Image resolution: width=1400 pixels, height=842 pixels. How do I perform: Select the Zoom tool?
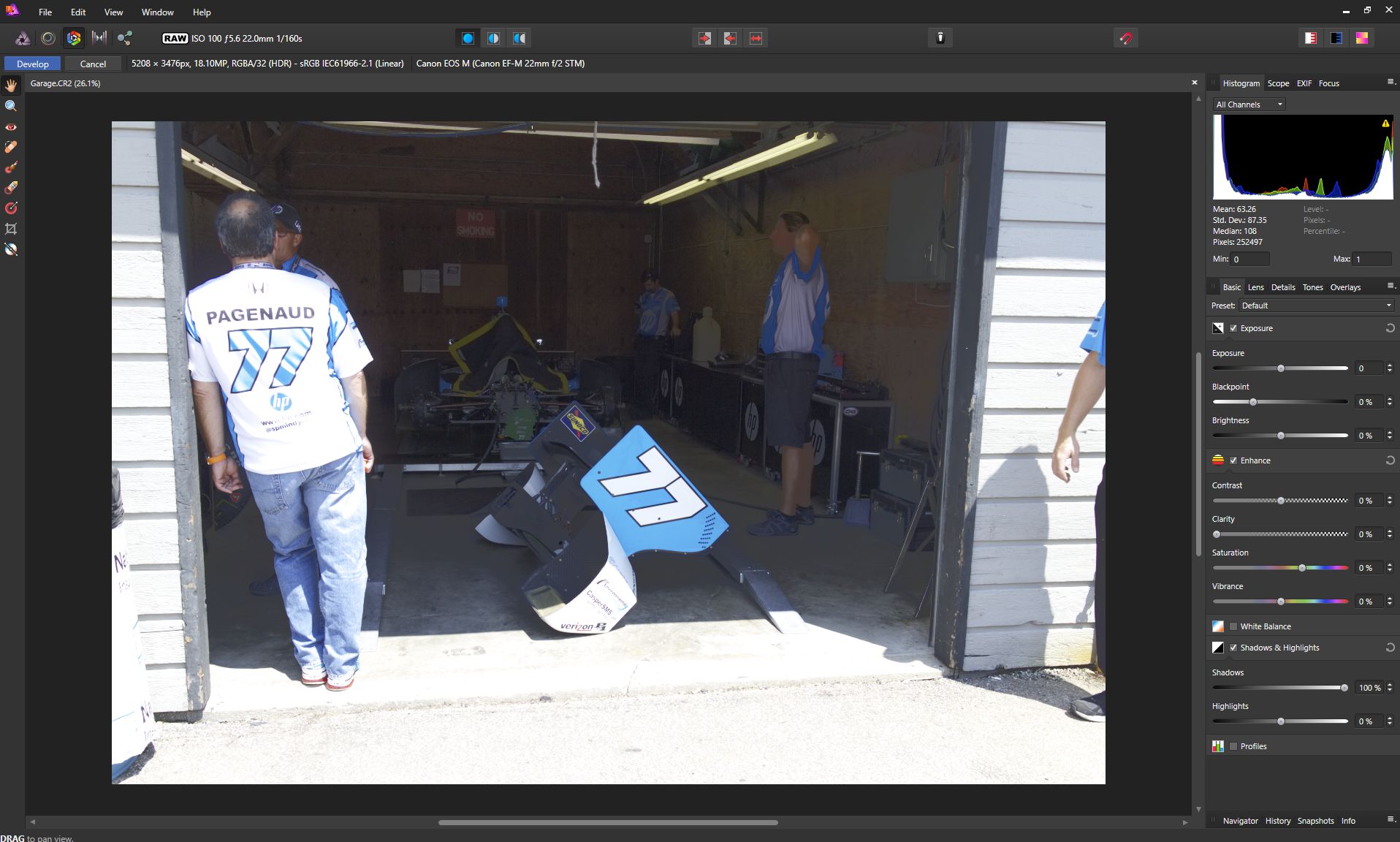coord(11,106)
